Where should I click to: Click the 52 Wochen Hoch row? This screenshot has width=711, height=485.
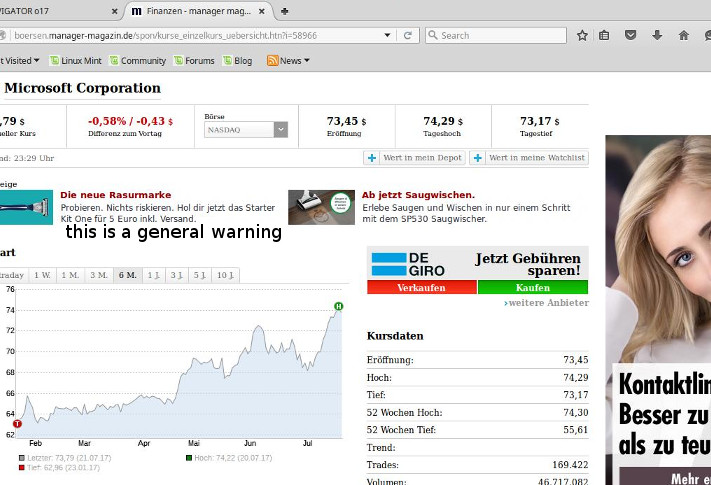click(477, 412)
